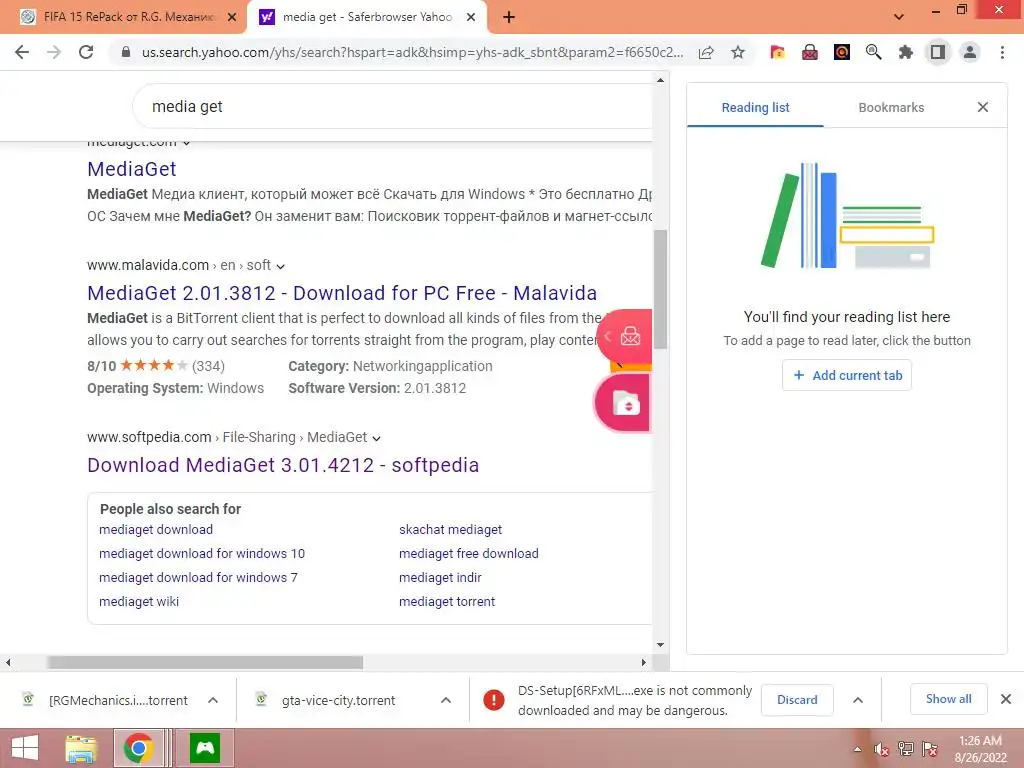Show hidden system tray icons
Image resolution: width=1024 pixels, height=768 pixels.
(x=857, y=750)
